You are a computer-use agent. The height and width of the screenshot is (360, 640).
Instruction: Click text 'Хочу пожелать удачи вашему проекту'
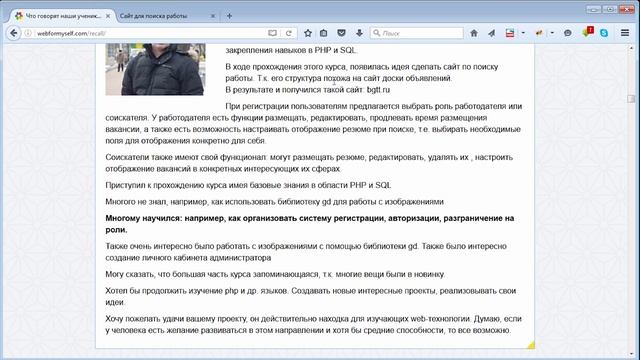(176, 319)
